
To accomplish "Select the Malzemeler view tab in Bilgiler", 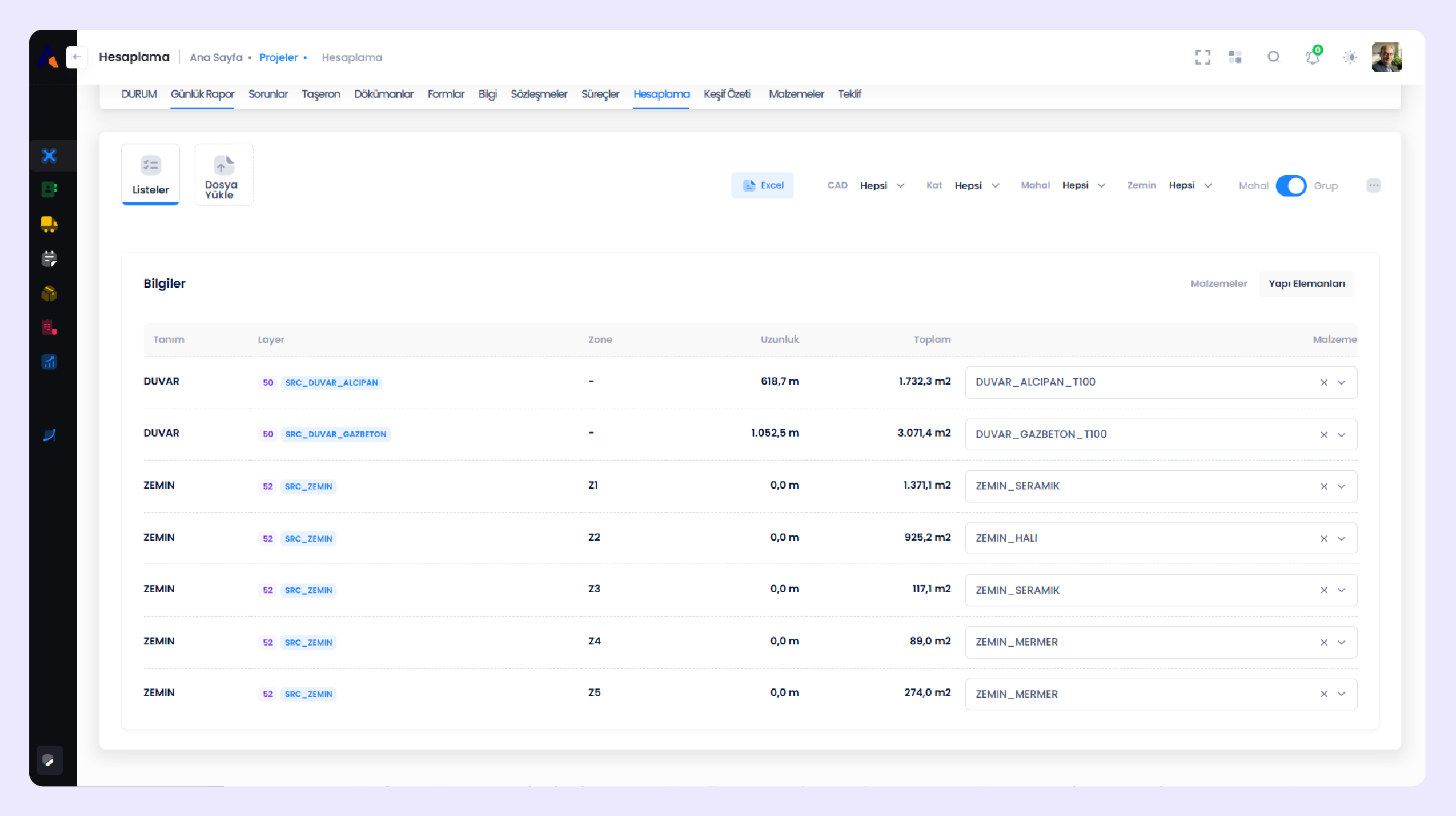I will (1218, 284).
